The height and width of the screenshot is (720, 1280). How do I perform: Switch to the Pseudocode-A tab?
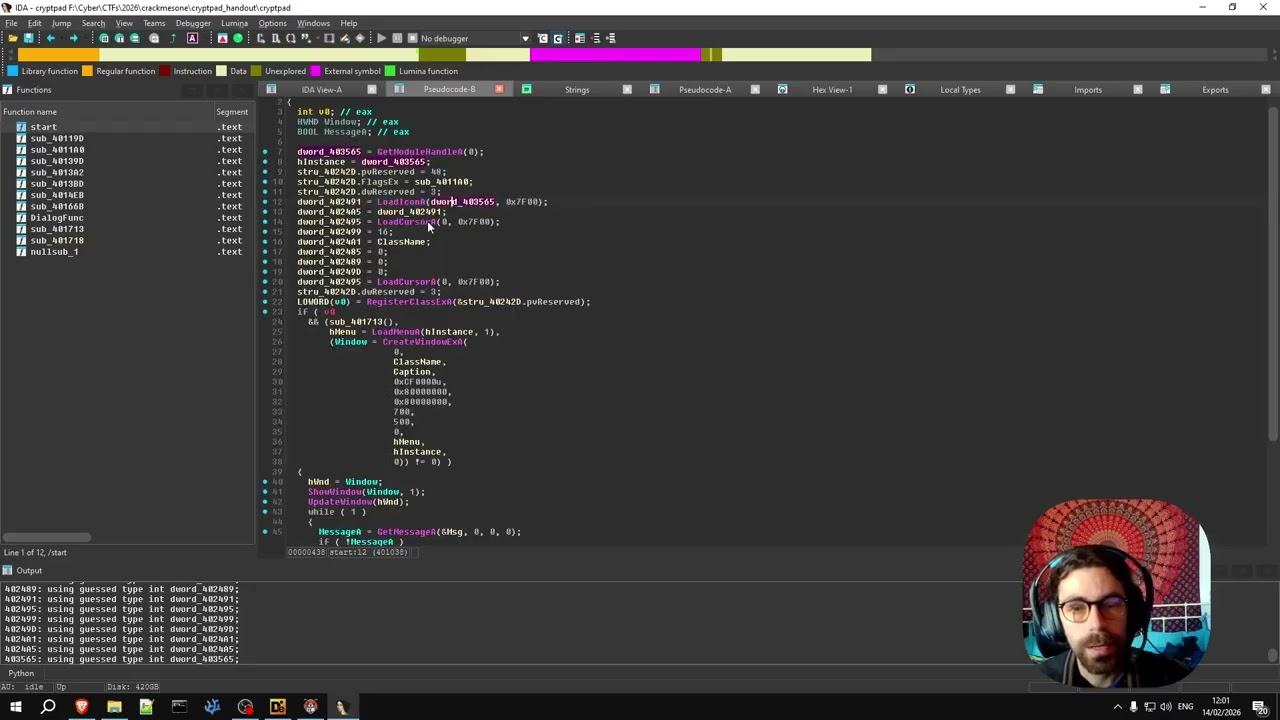(704, 90)
